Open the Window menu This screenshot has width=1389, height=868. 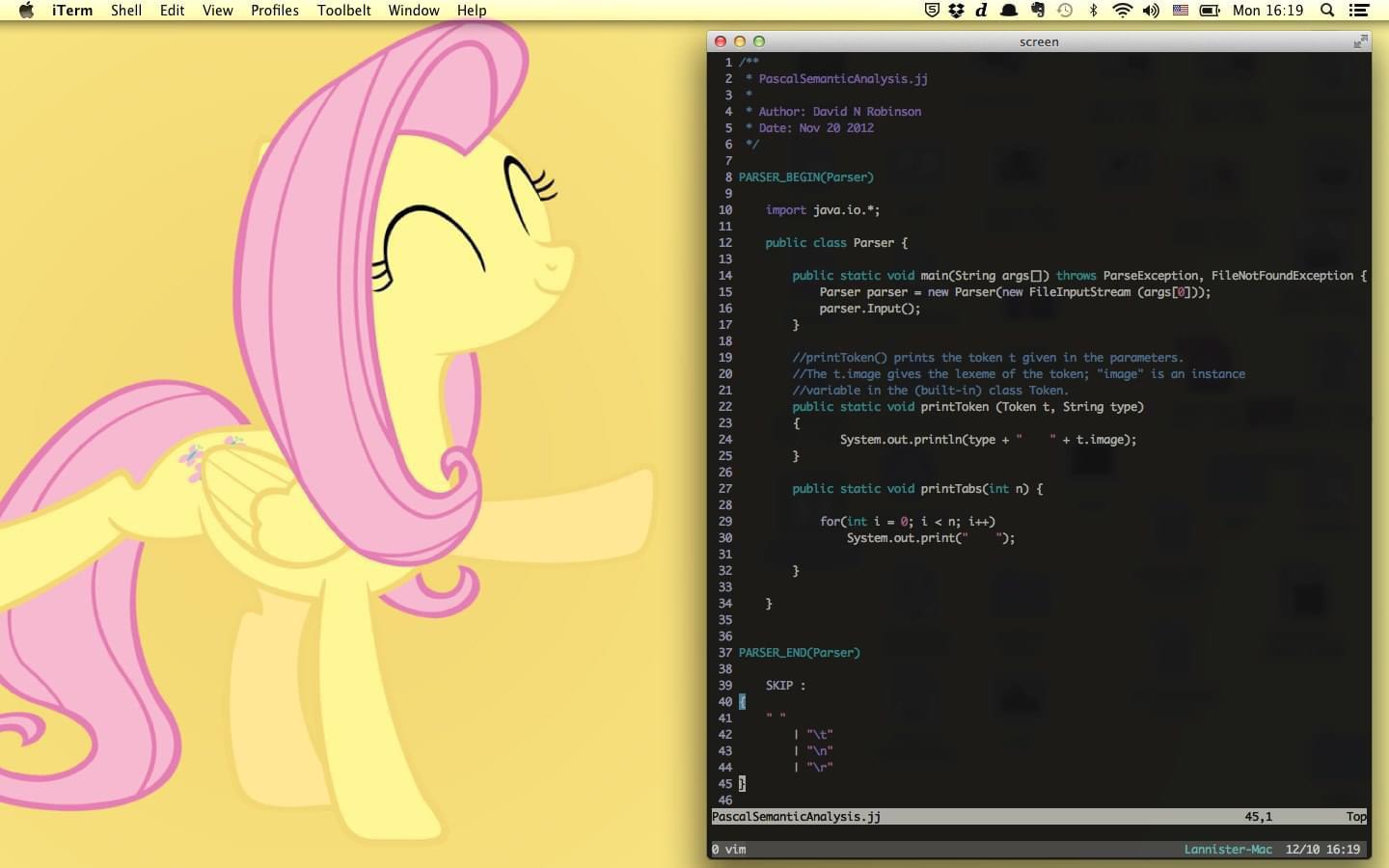(x=414, y=11)
